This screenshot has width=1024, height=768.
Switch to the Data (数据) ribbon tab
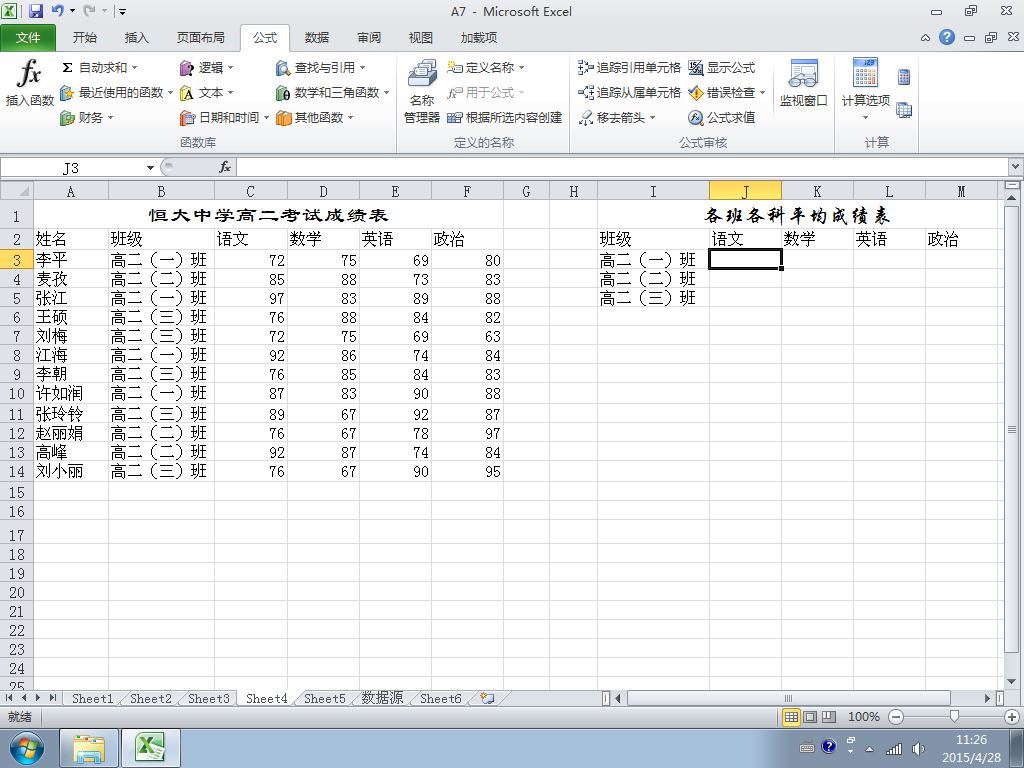pos(317,38)
